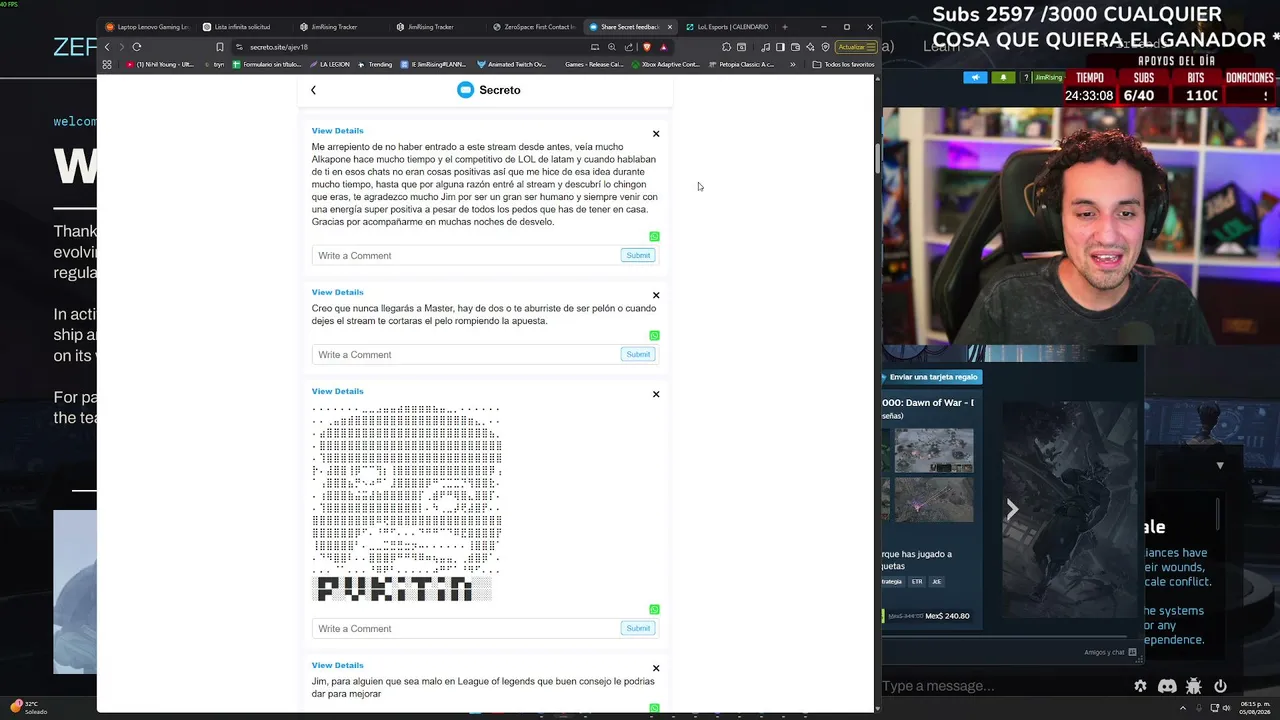Open the Petopia Classic bookmark
The height and width of the screenshot is (720, 1280).
(x=741, y=65)
